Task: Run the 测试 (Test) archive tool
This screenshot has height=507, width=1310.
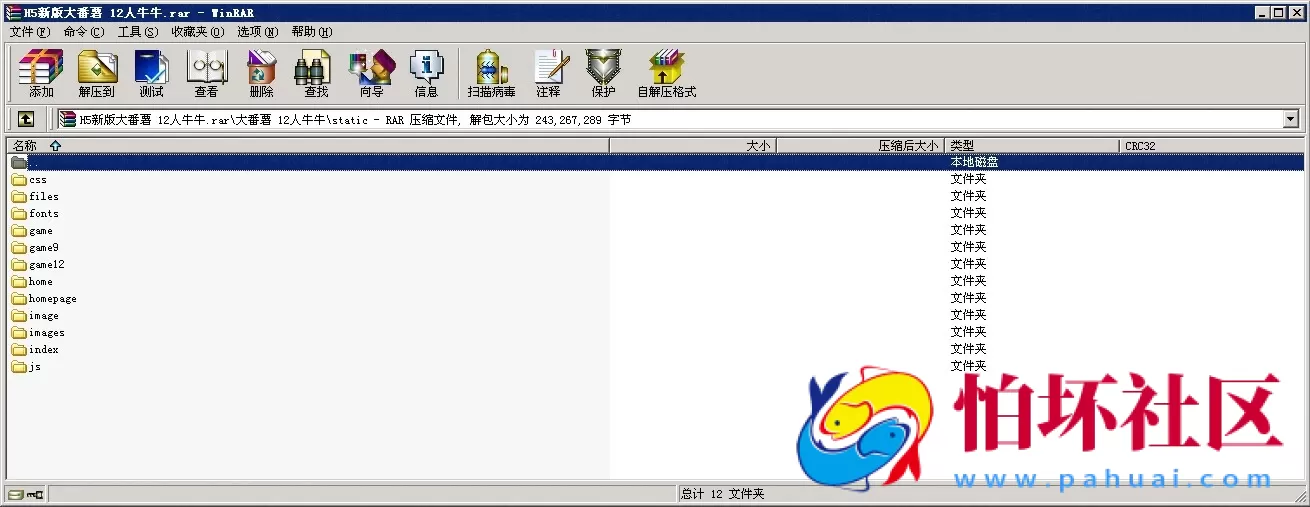Action: tap(151, 74)
